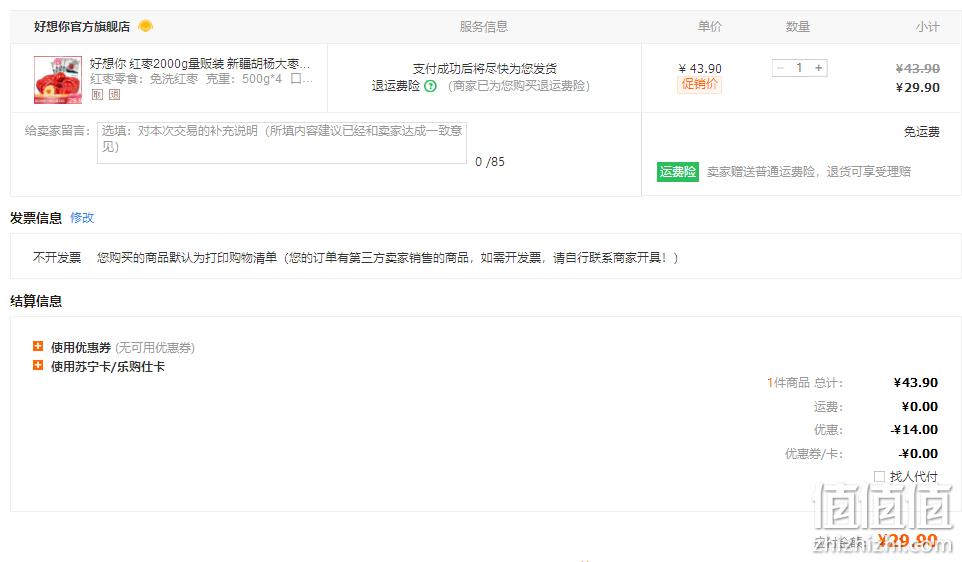962x562 pixels.
Task: Click the second service badge under product specs
Action: [115, 94]
